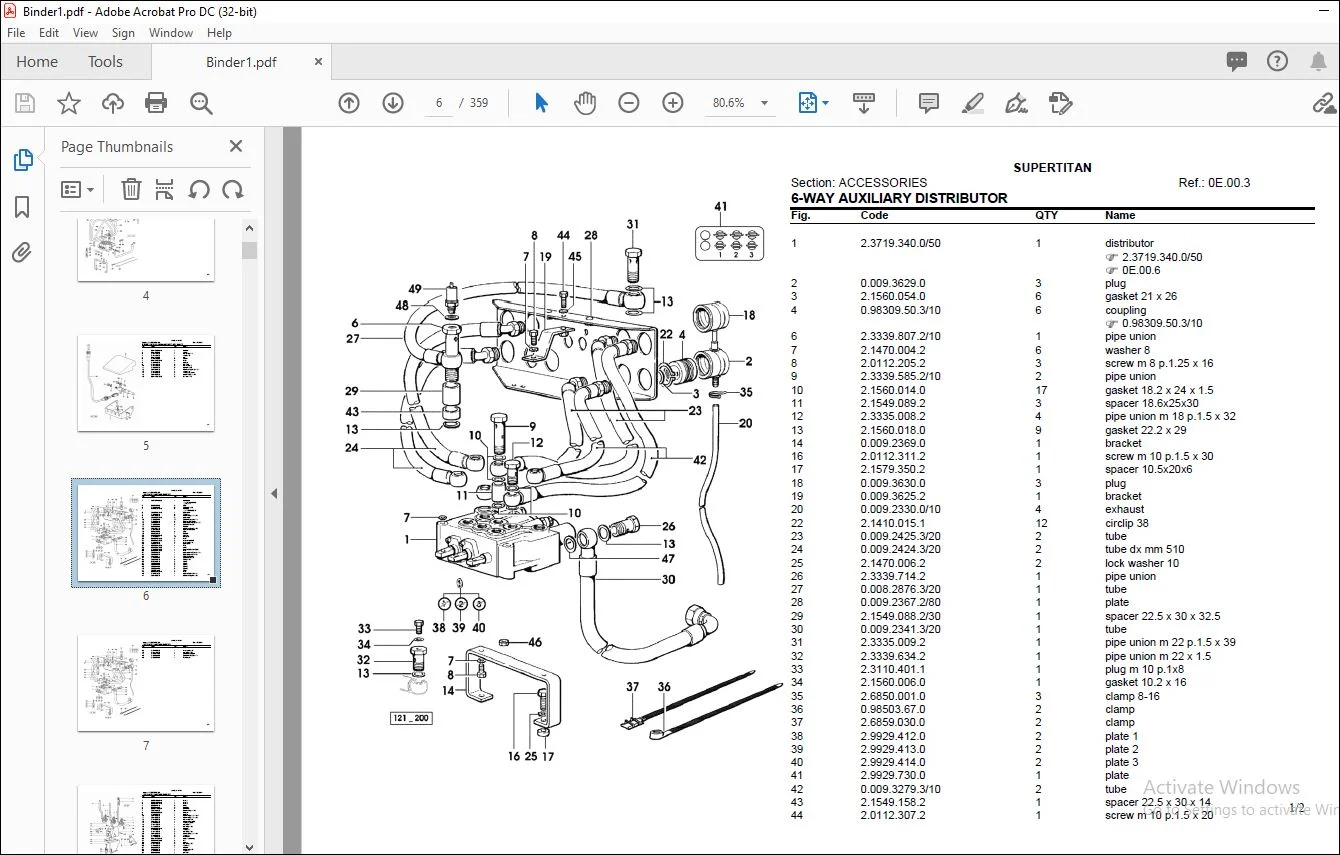The image size is (1340, 855).
Task: Open the Fill and Sign tool
Action: pyautogui.click(x=1016, y=103)
